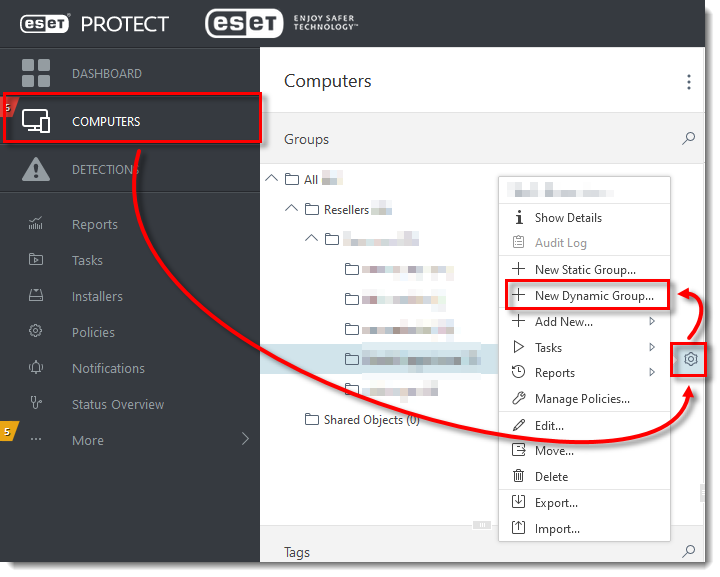Click the Delete trash can icon
720x577 pixels.
518,476
